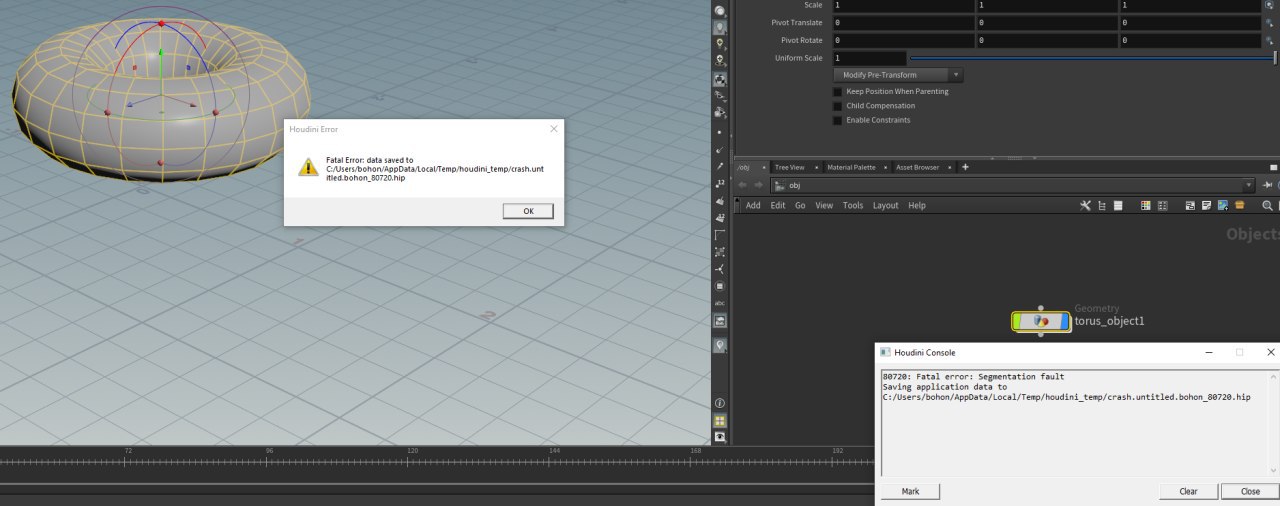Open the Tools menu in network editor
Viewport: 1280px width, 506px height.
(853, 205)
